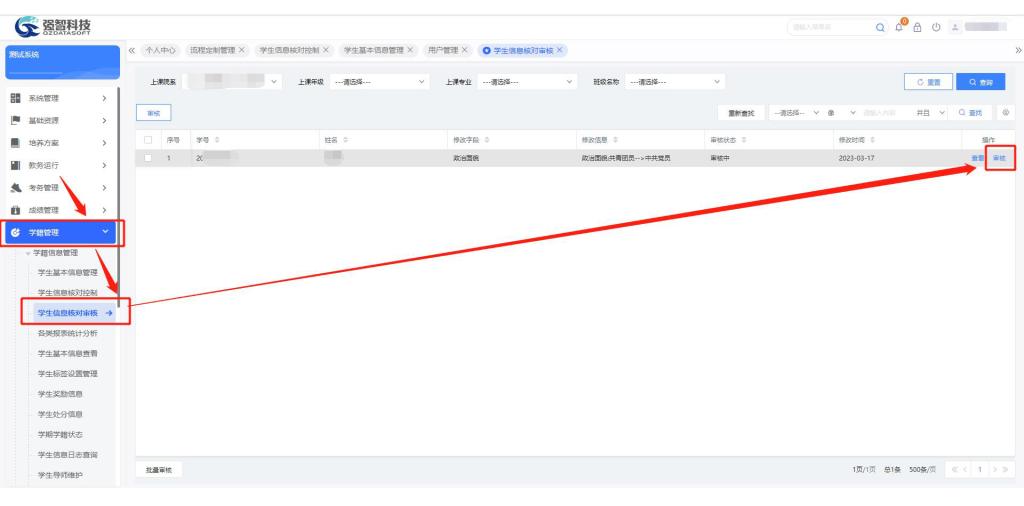Click the notification bell icon
Screen dimensions: 1024x506
901,27
